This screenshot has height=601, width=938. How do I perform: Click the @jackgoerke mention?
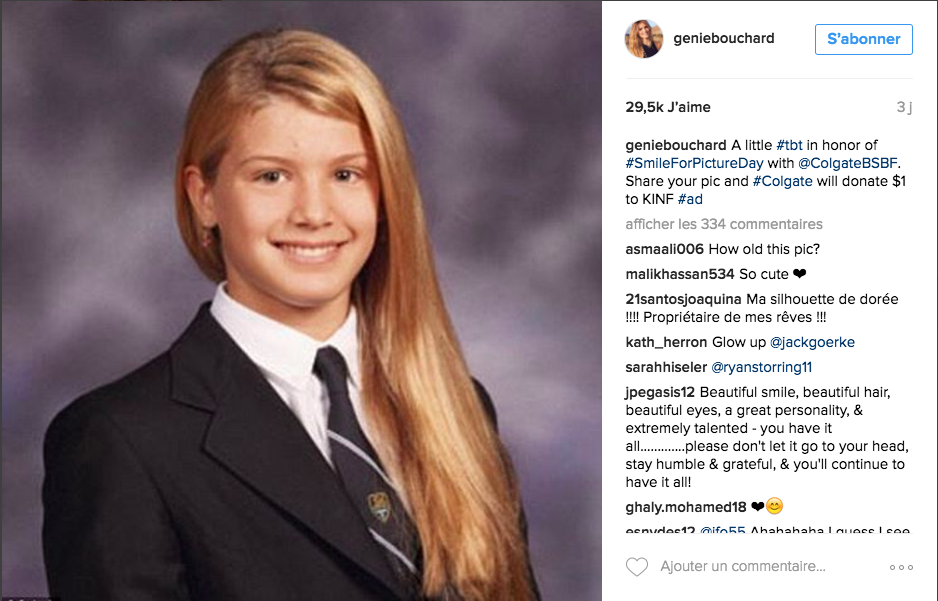point(812,342)
